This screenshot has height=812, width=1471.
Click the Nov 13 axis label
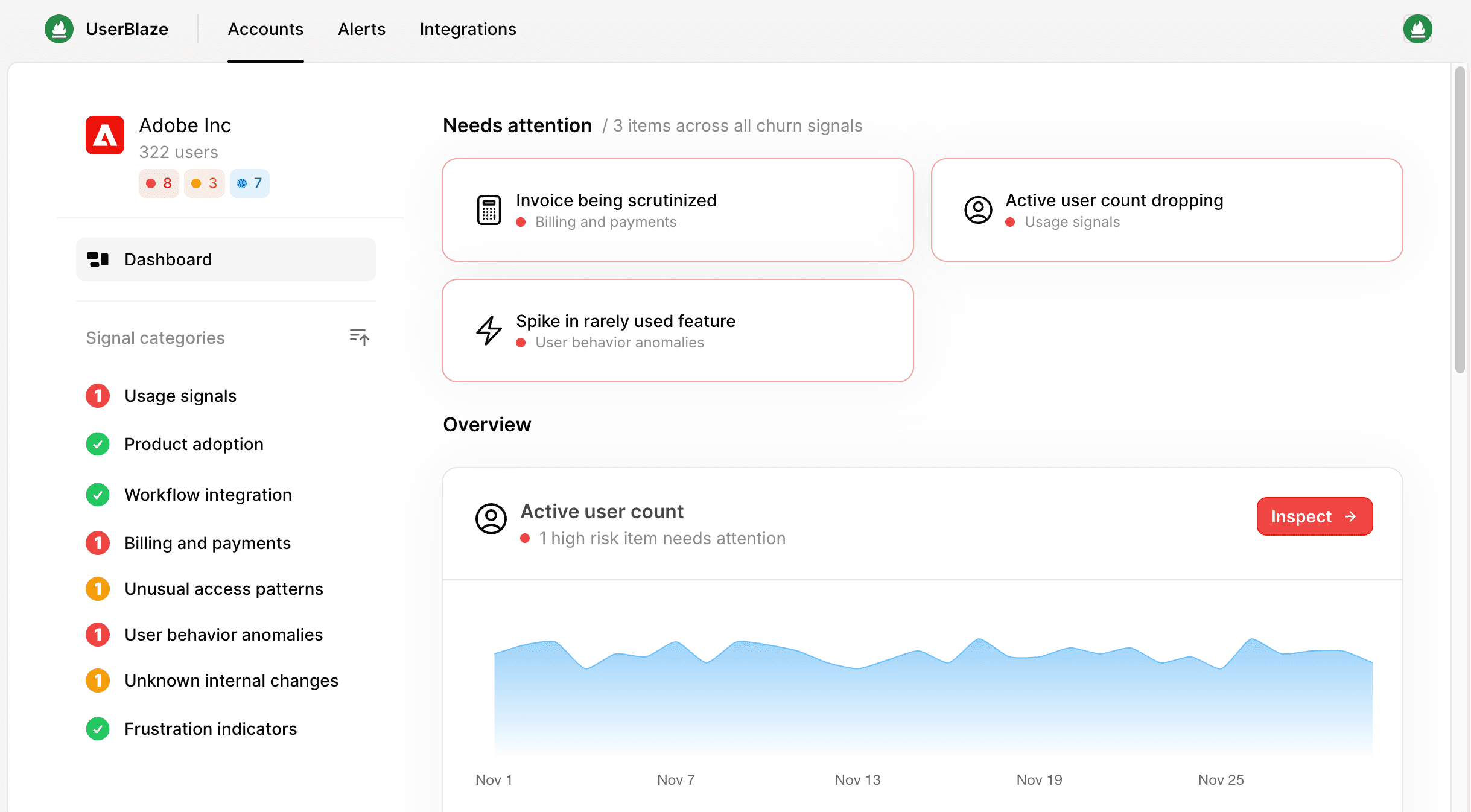tap(857, 780)
